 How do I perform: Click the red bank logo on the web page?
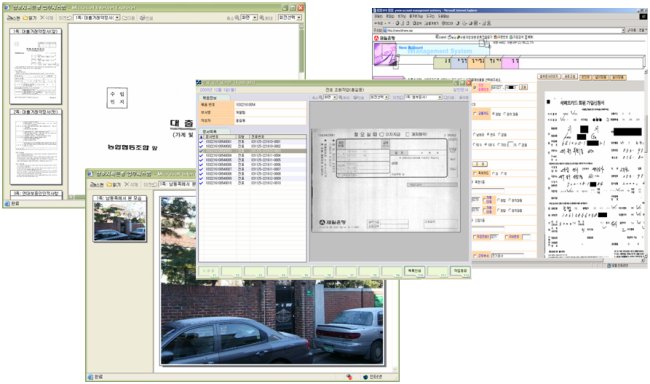376,38
